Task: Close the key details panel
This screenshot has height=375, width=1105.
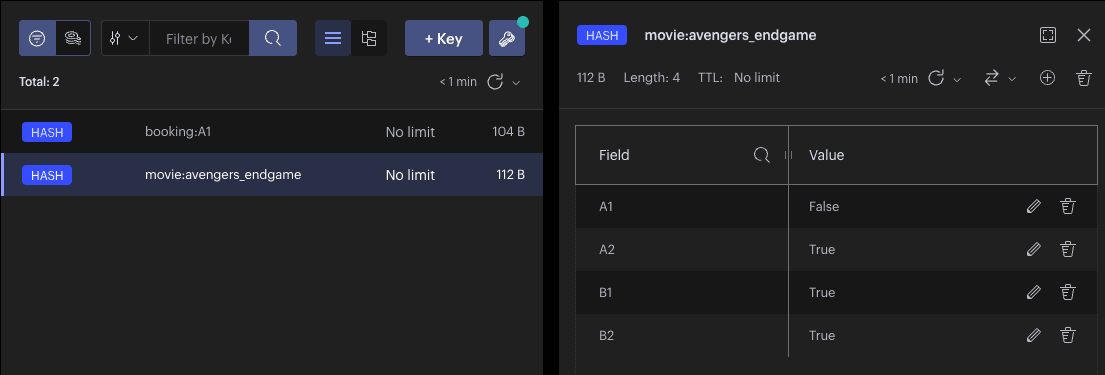Action: [1084, 35]
